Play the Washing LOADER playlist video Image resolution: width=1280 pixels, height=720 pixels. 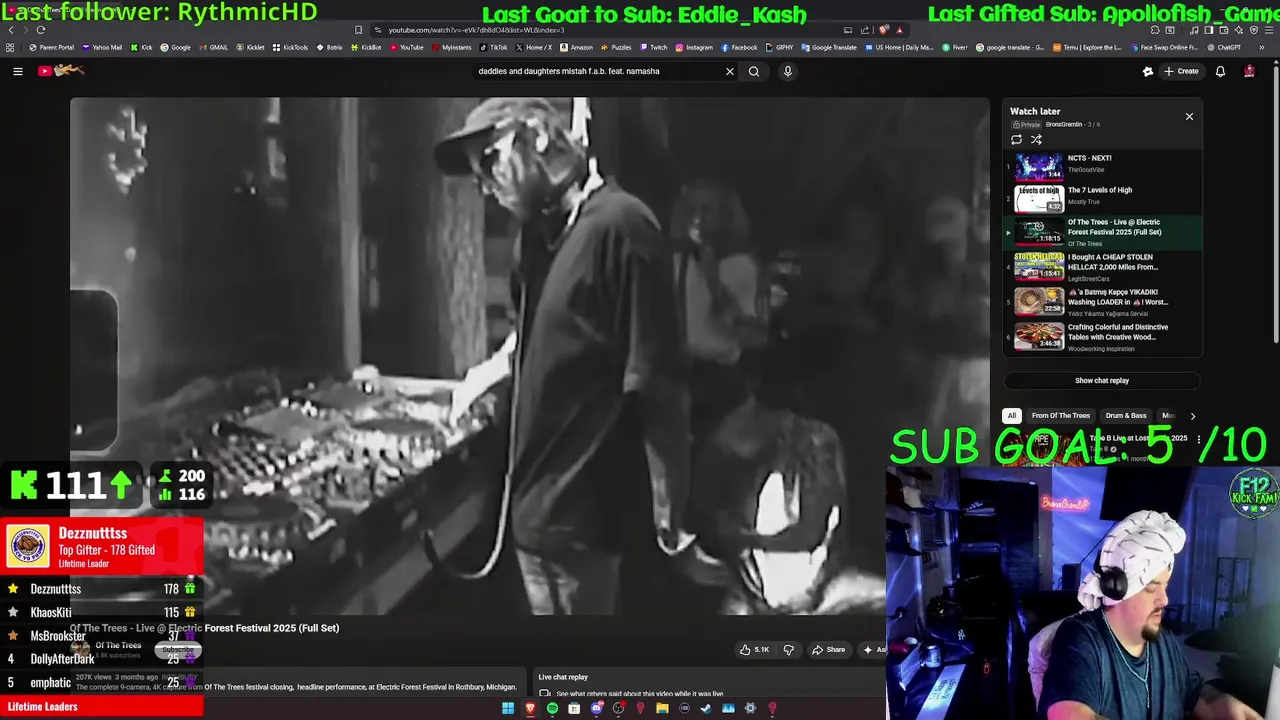pyautogui.click(x=1102, y=302)
